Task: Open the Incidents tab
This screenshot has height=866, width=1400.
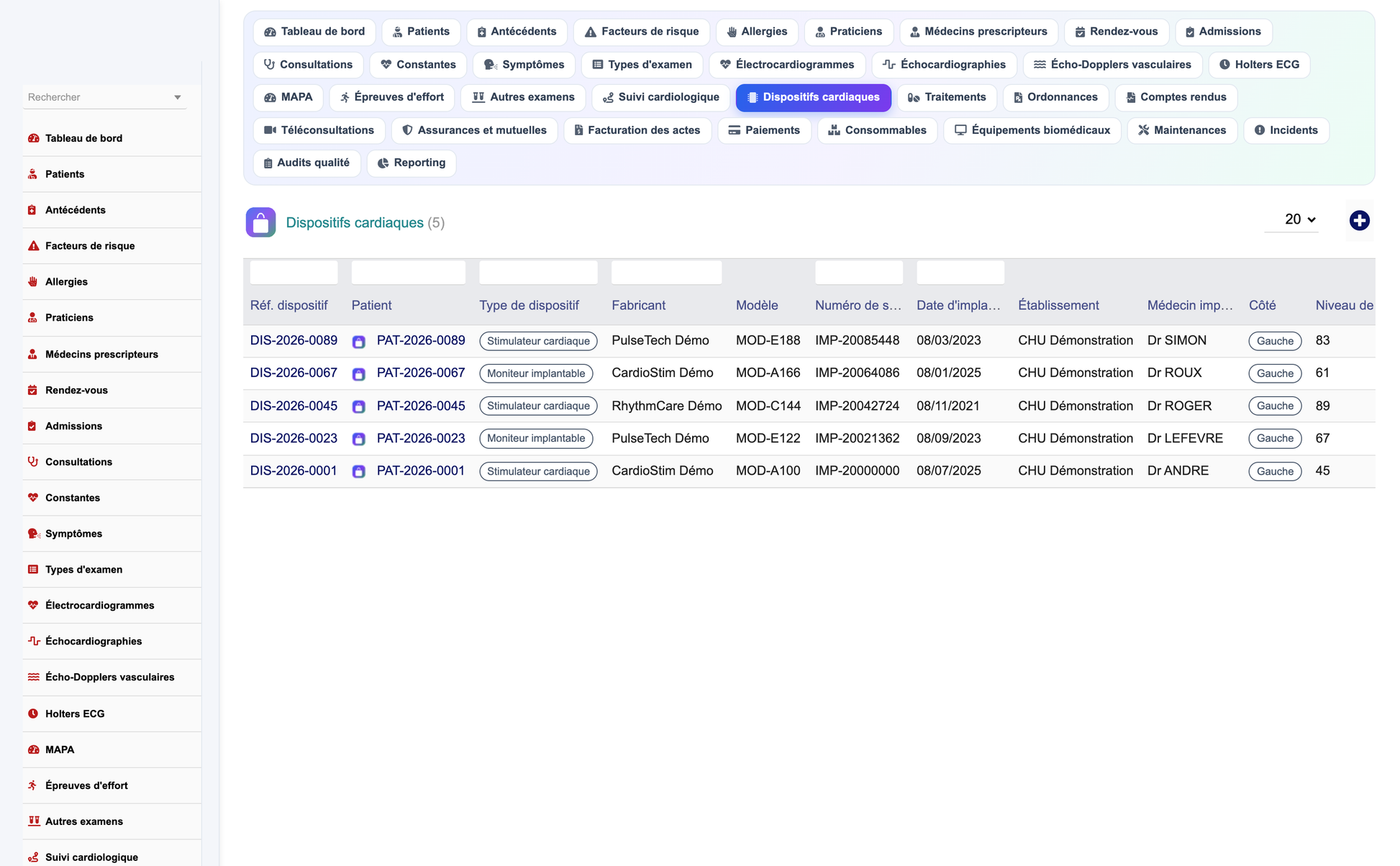Action: coord(1286,130)
